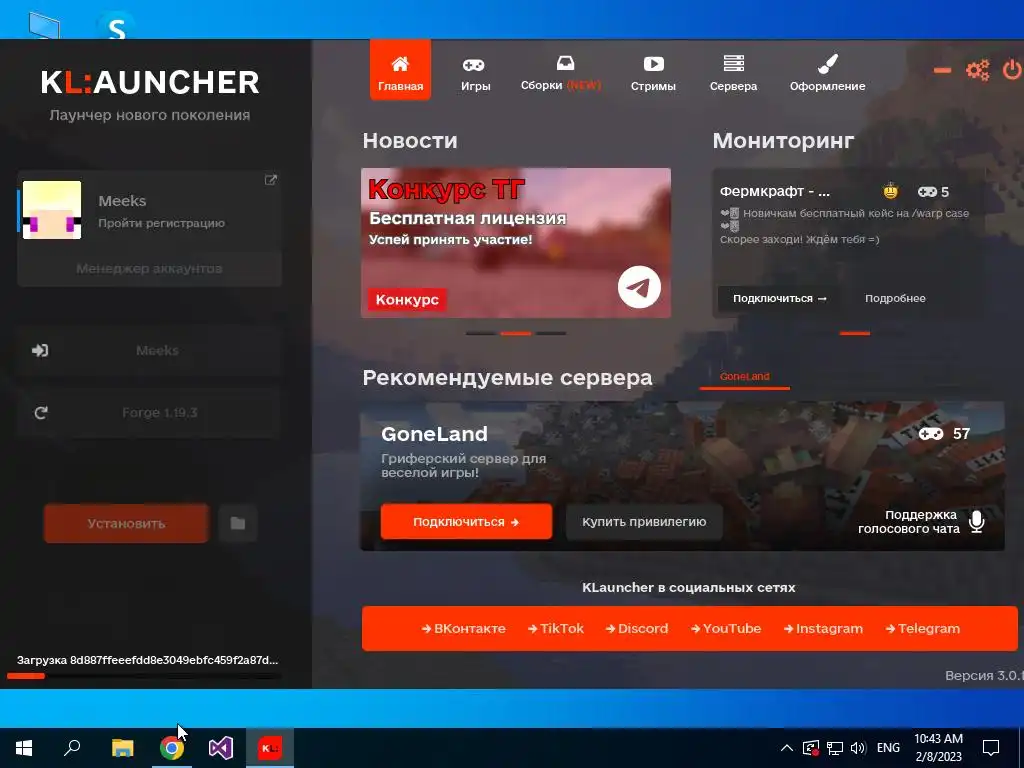Click the GoneLand server title
1024x768 pixels.
(434, 434)
